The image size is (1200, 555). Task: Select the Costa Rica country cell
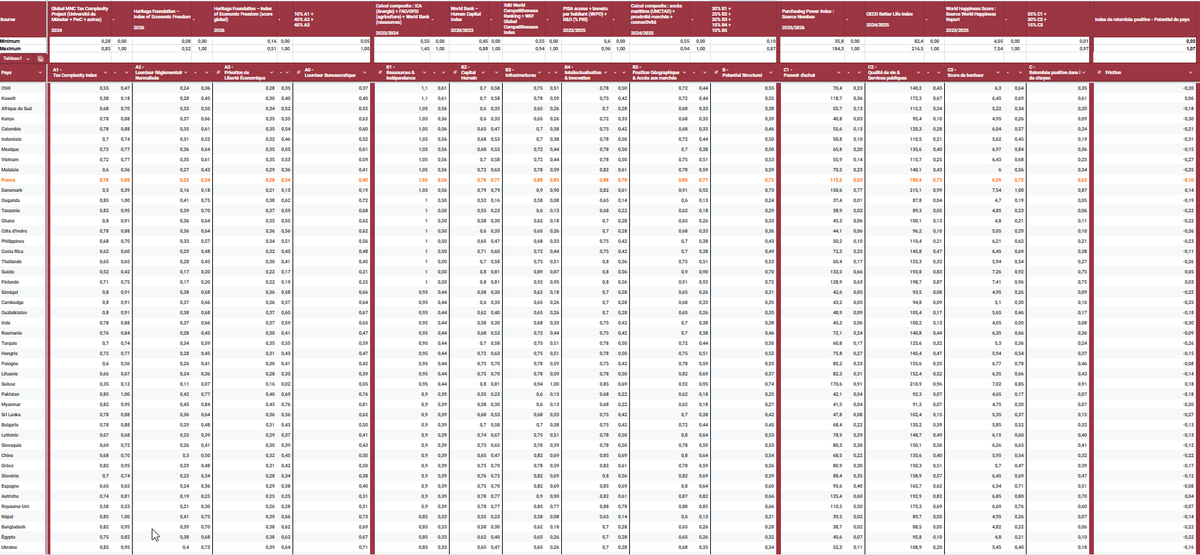coord(23,249)
